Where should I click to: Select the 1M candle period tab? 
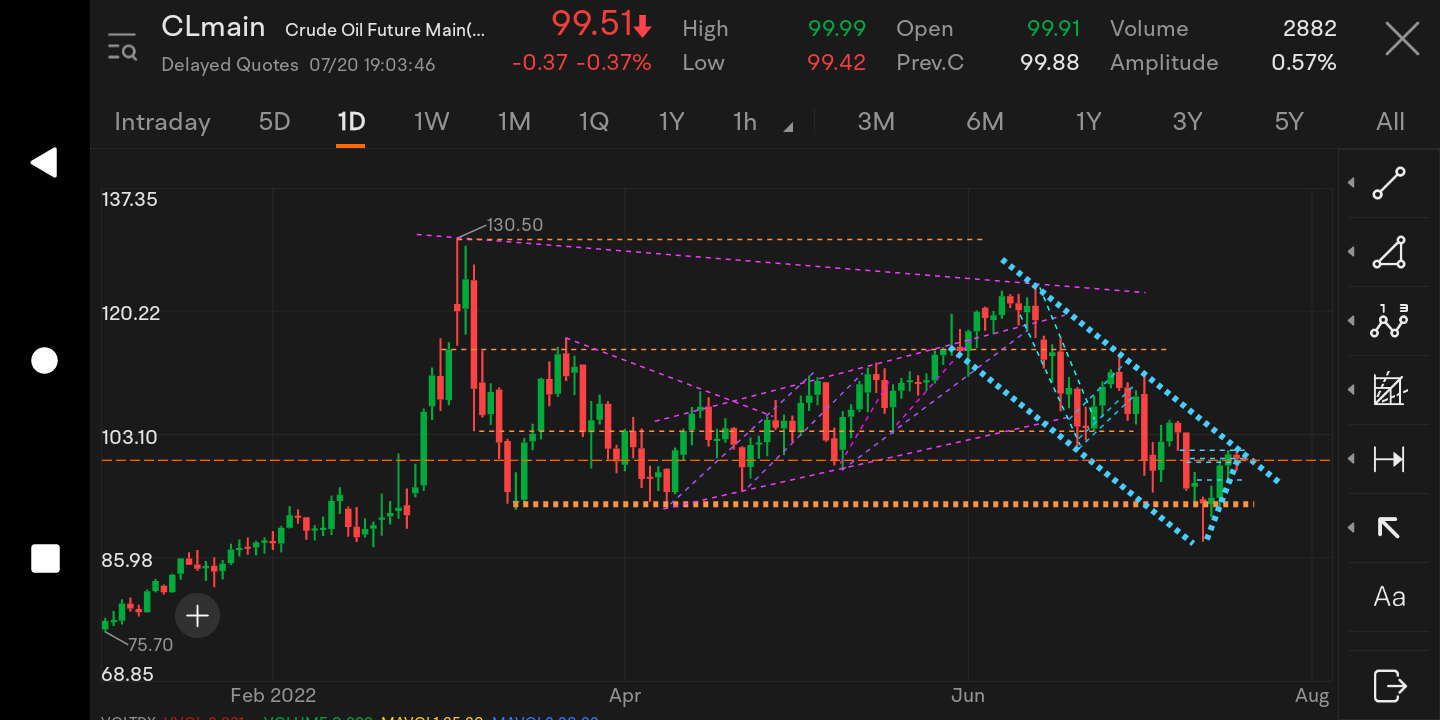(x=514, y=122)
